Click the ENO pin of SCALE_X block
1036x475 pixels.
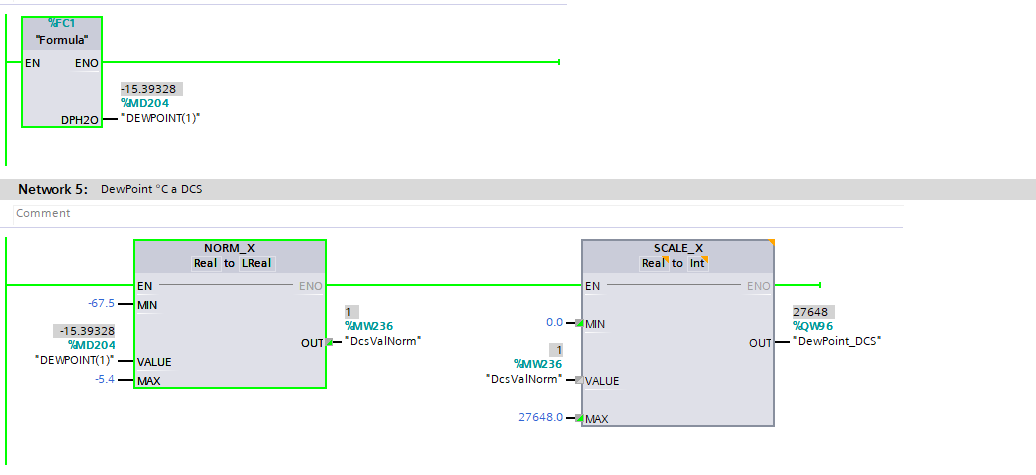click(x=758, y=286)
